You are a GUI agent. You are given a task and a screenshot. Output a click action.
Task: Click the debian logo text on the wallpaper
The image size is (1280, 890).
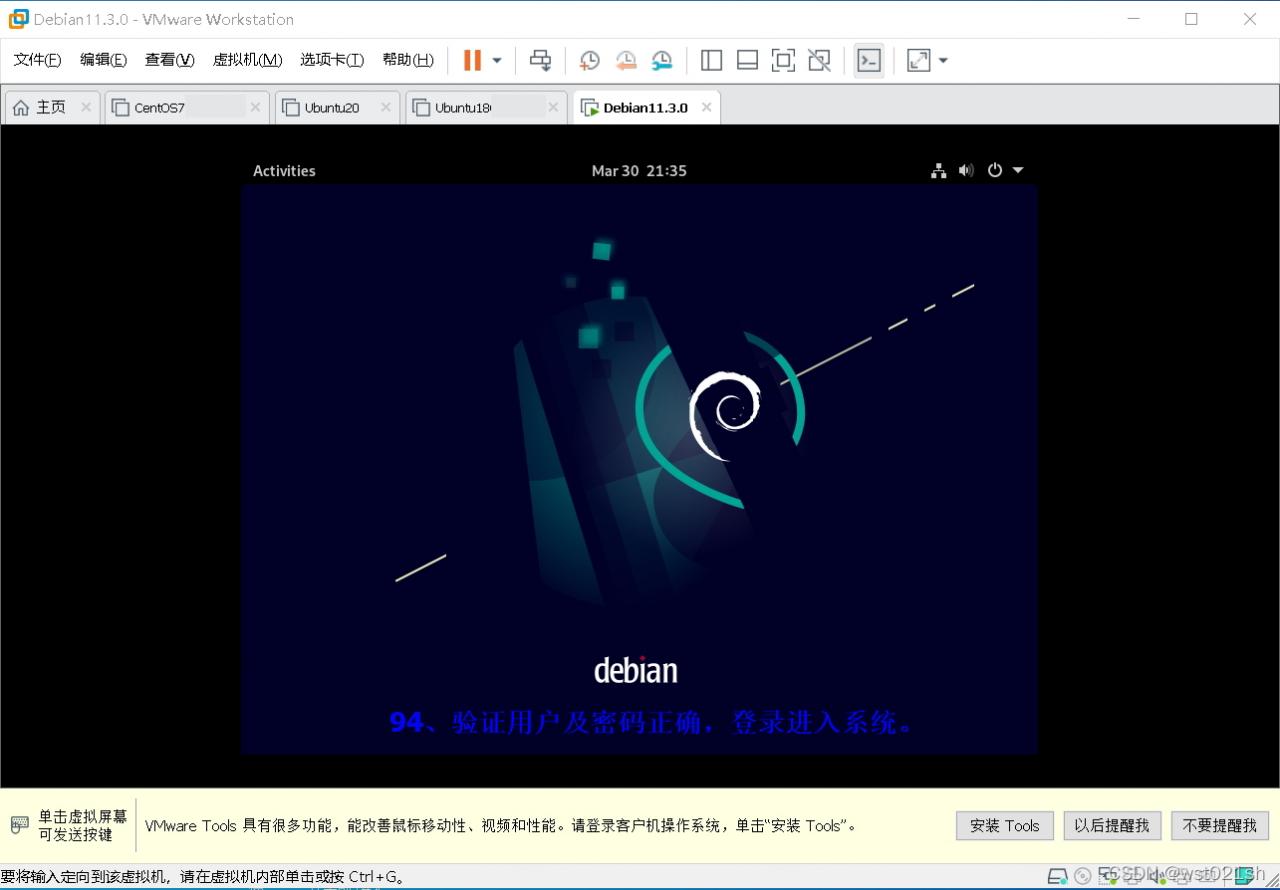[636, 669]
